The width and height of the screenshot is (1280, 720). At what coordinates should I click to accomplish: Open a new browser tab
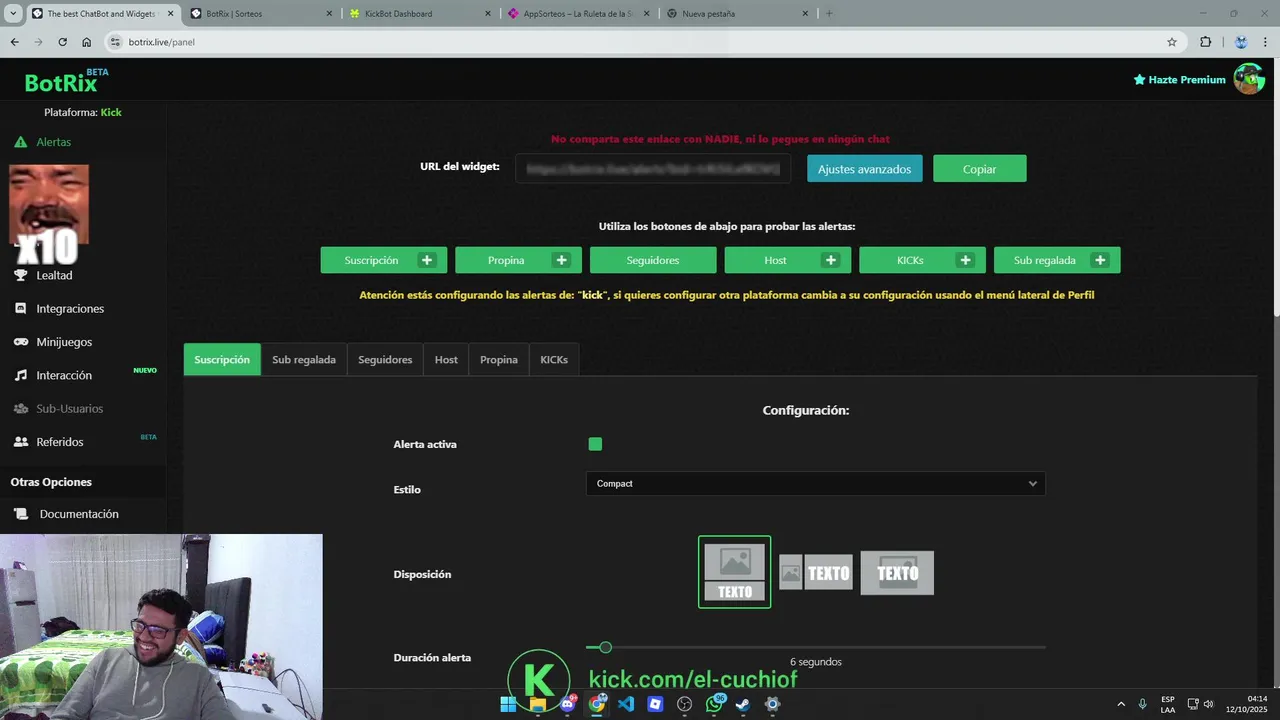point(829,14)
